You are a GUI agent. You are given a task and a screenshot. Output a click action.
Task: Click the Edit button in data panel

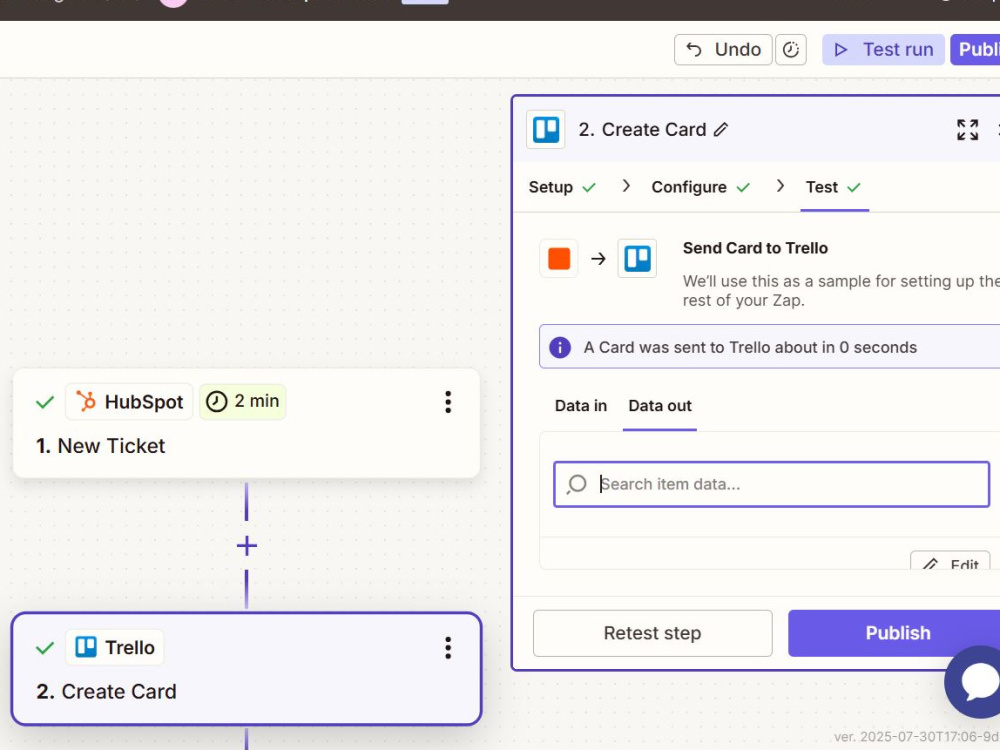pos(950,561)
